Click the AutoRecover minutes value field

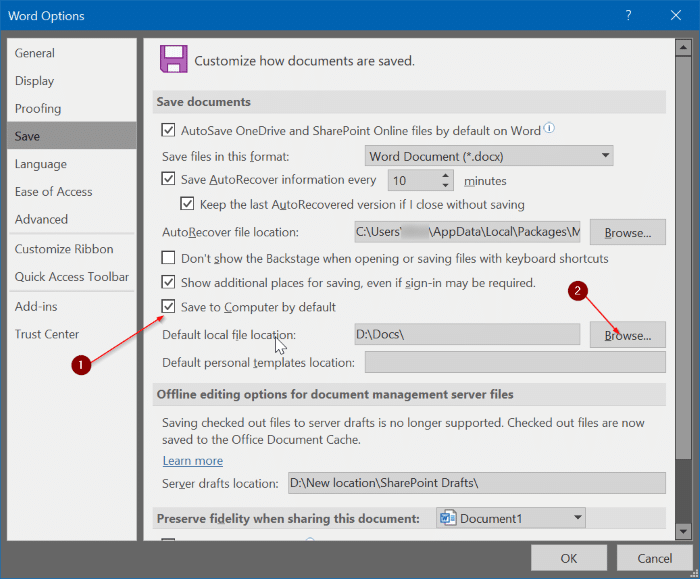click(414, 180)
